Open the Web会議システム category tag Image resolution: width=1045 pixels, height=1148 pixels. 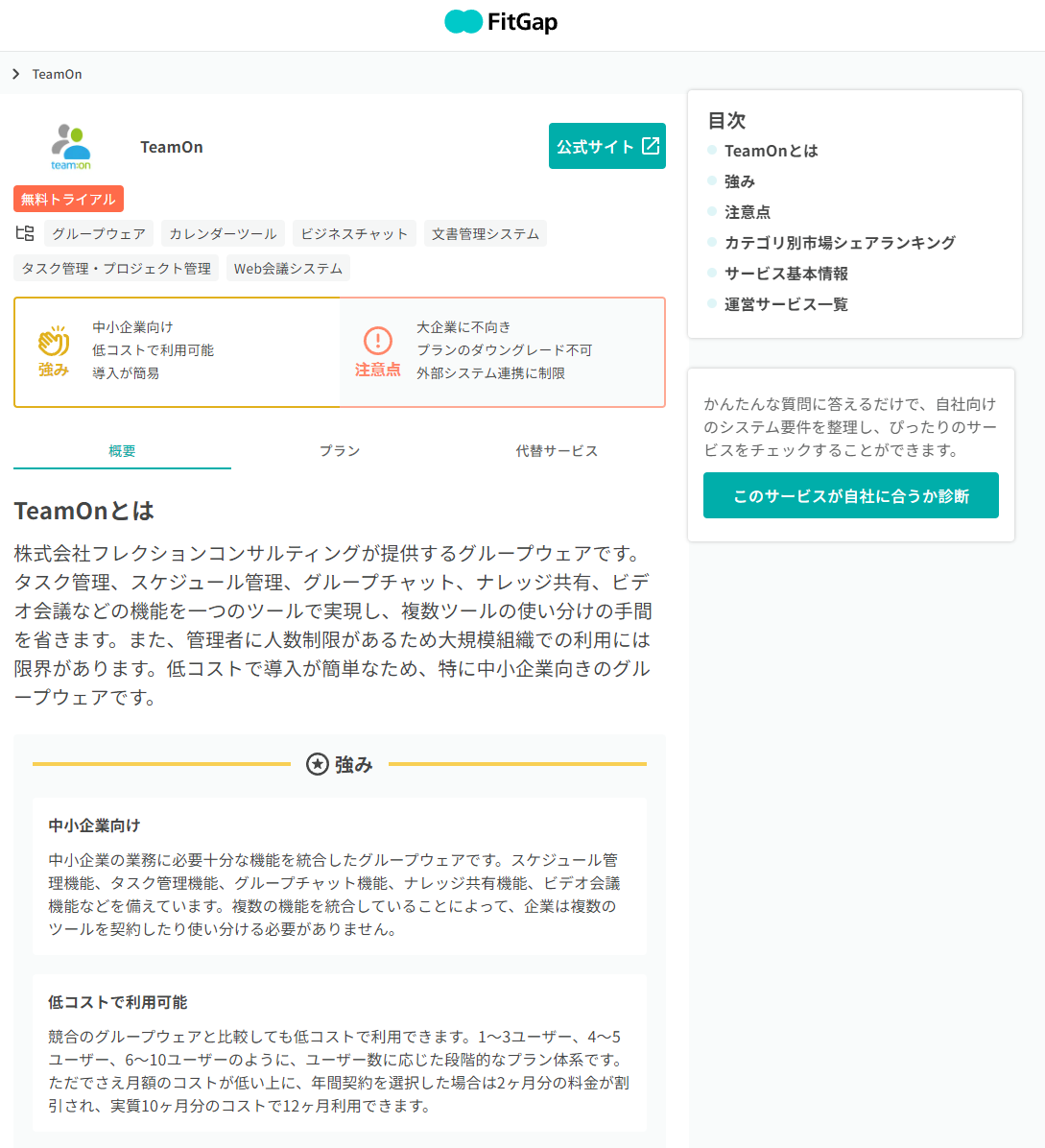click(288, 269)
